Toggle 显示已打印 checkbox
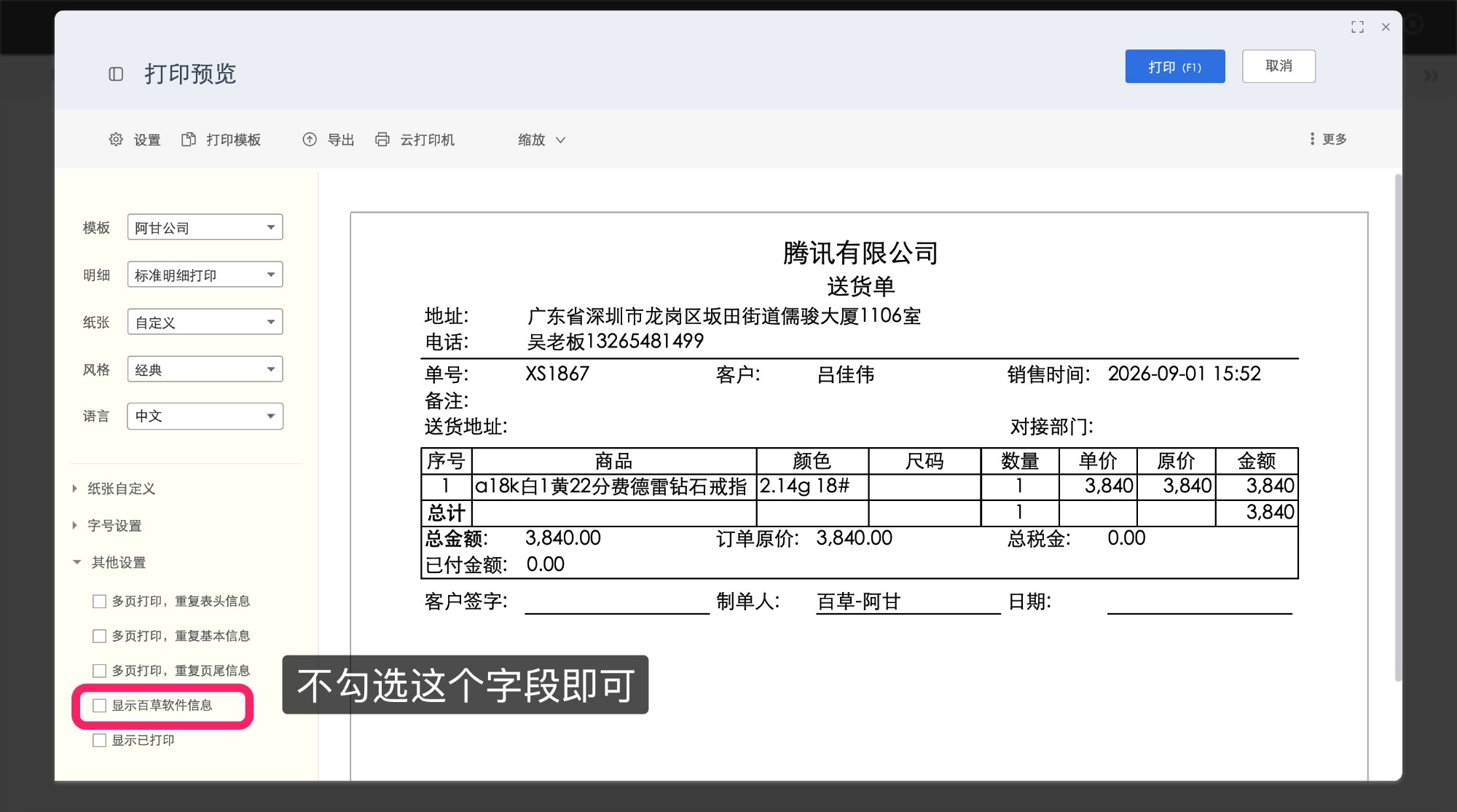The image size is (1457, 812). pyautogui.click(x=99, y=740)
